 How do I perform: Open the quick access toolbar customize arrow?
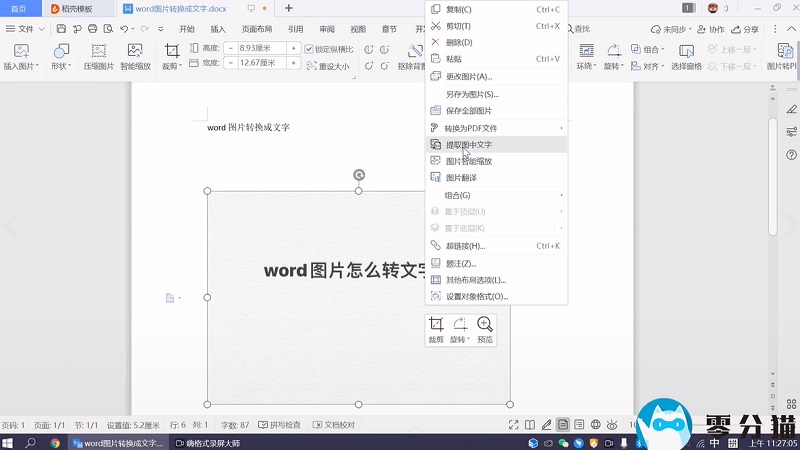click(161, 29)
